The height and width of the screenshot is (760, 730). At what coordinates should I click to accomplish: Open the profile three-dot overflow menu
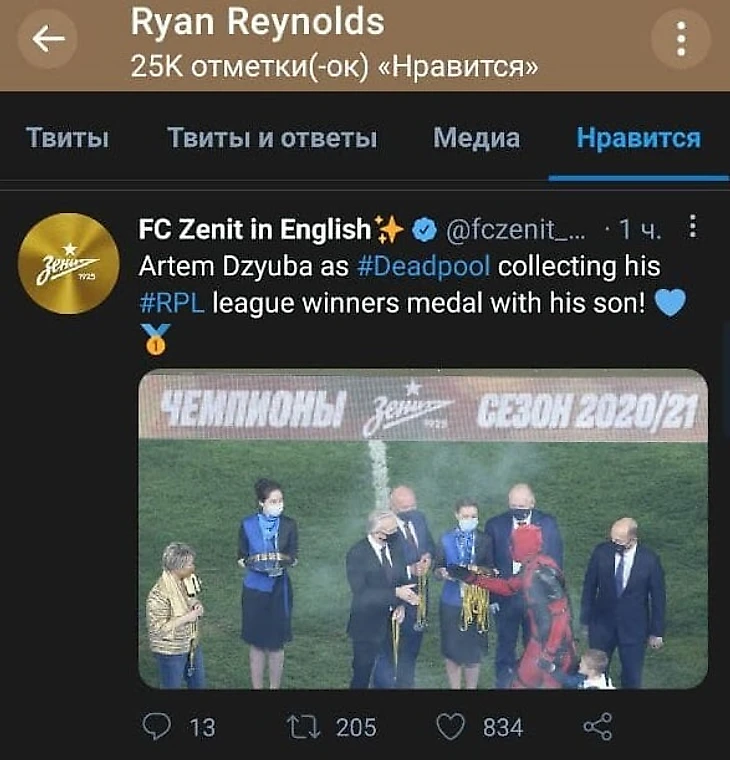(681, 39)
